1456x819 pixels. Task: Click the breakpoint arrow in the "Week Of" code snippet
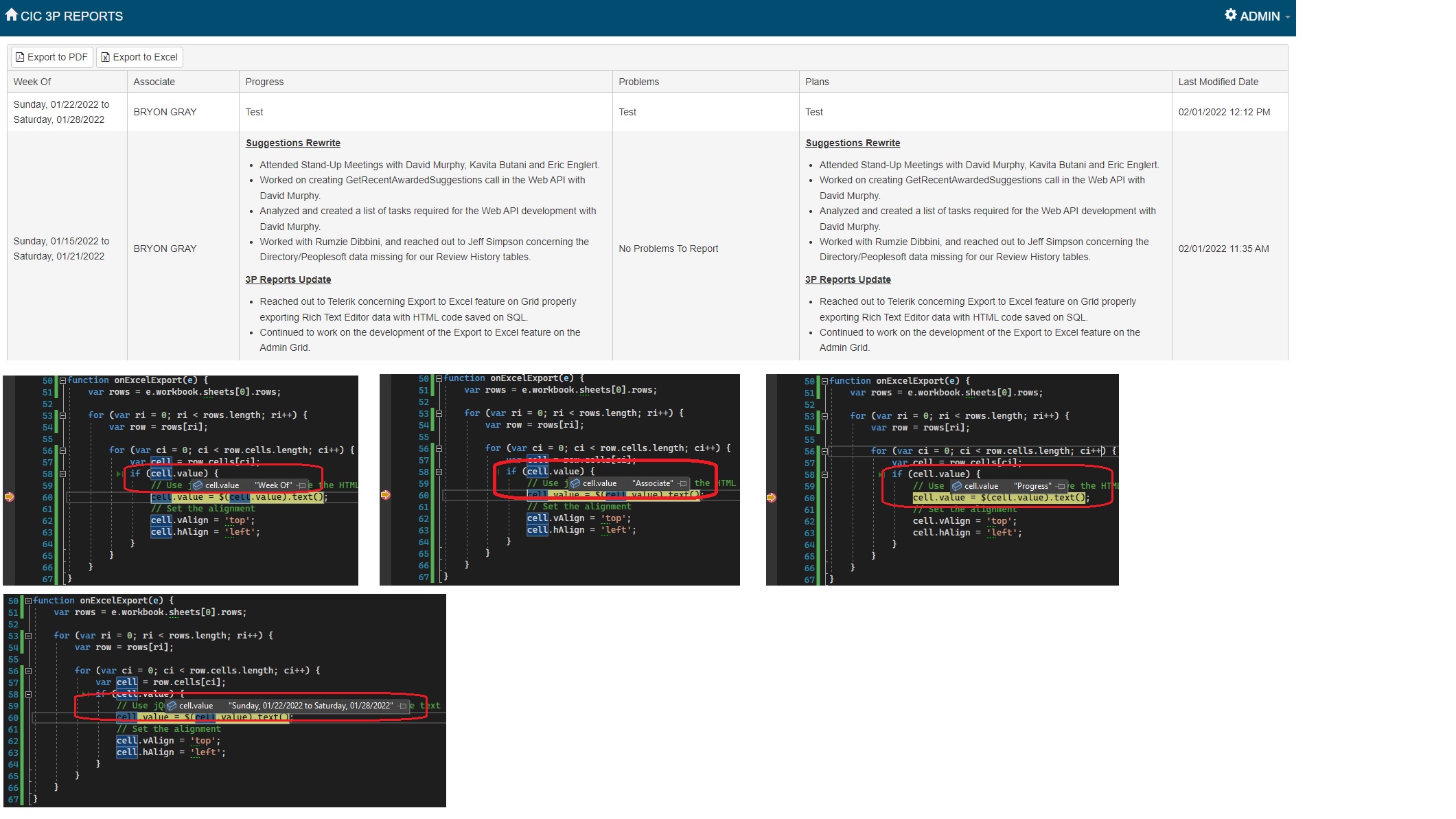click(x=10, y=497)
